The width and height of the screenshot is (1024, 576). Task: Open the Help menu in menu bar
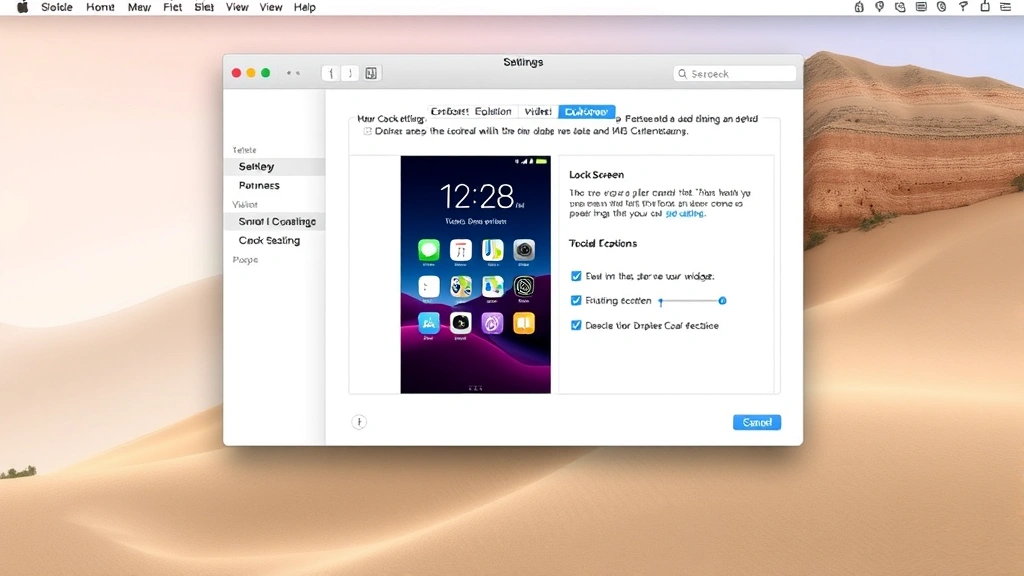click(305, 7)
